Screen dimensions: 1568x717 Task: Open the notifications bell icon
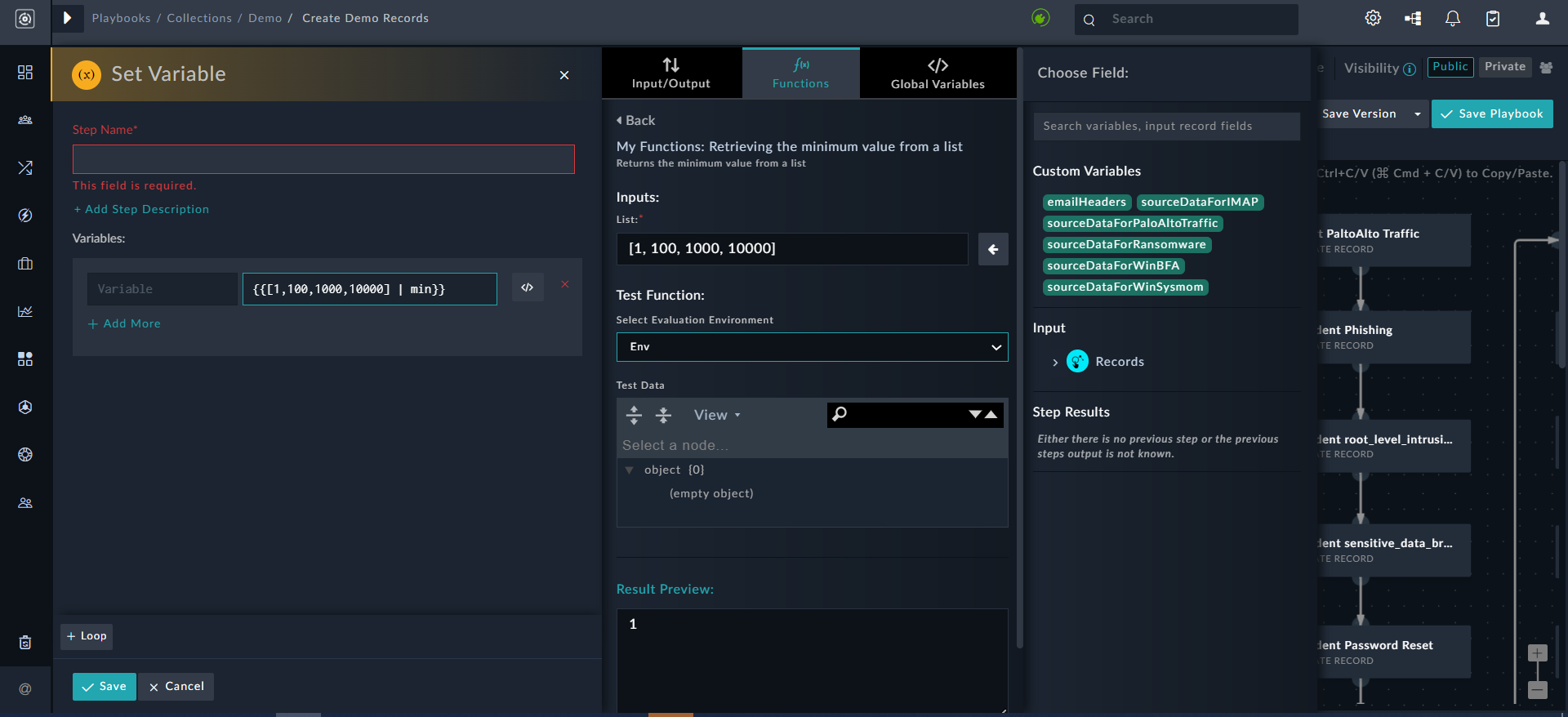pos(1452,18)
